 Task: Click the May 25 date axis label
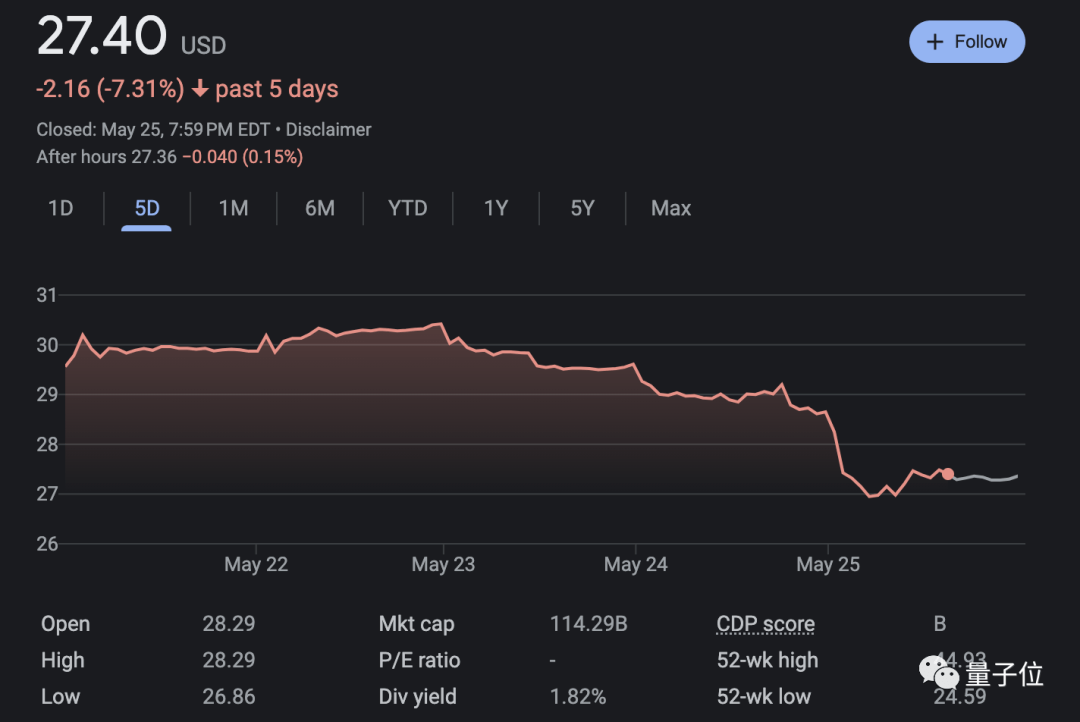coord(828,564)
